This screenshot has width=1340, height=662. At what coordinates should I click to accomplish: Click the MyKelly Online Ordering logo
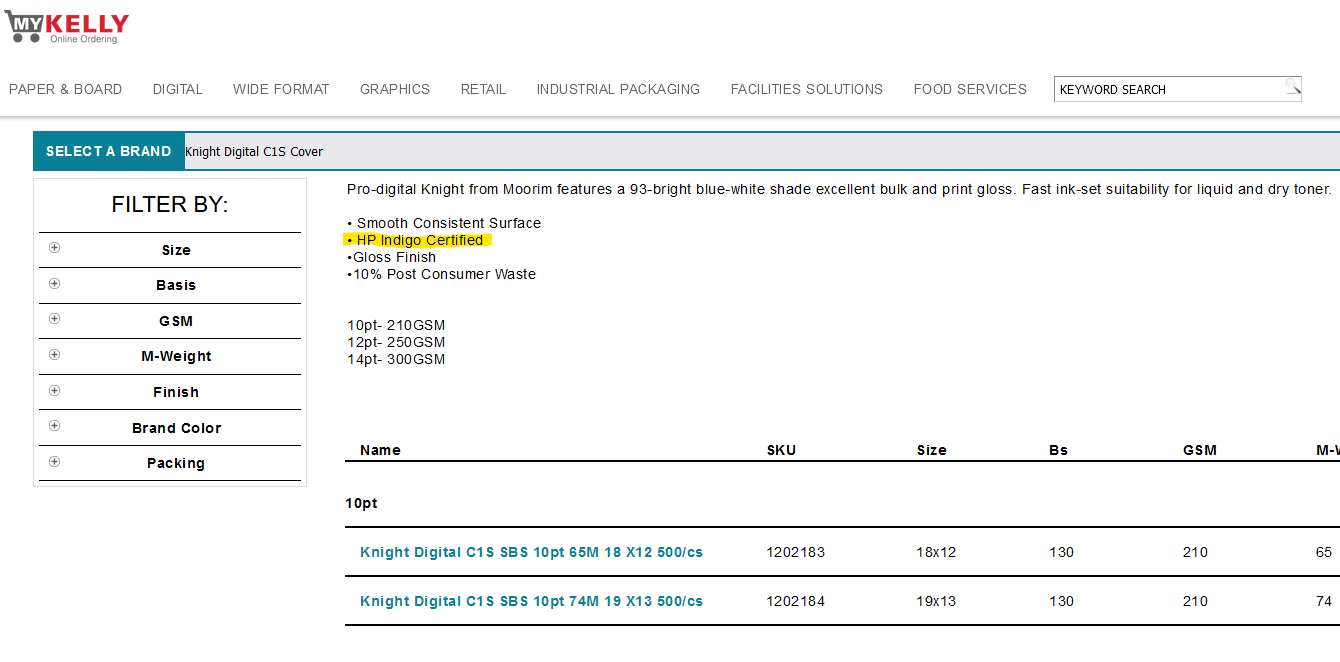[67, 27]
